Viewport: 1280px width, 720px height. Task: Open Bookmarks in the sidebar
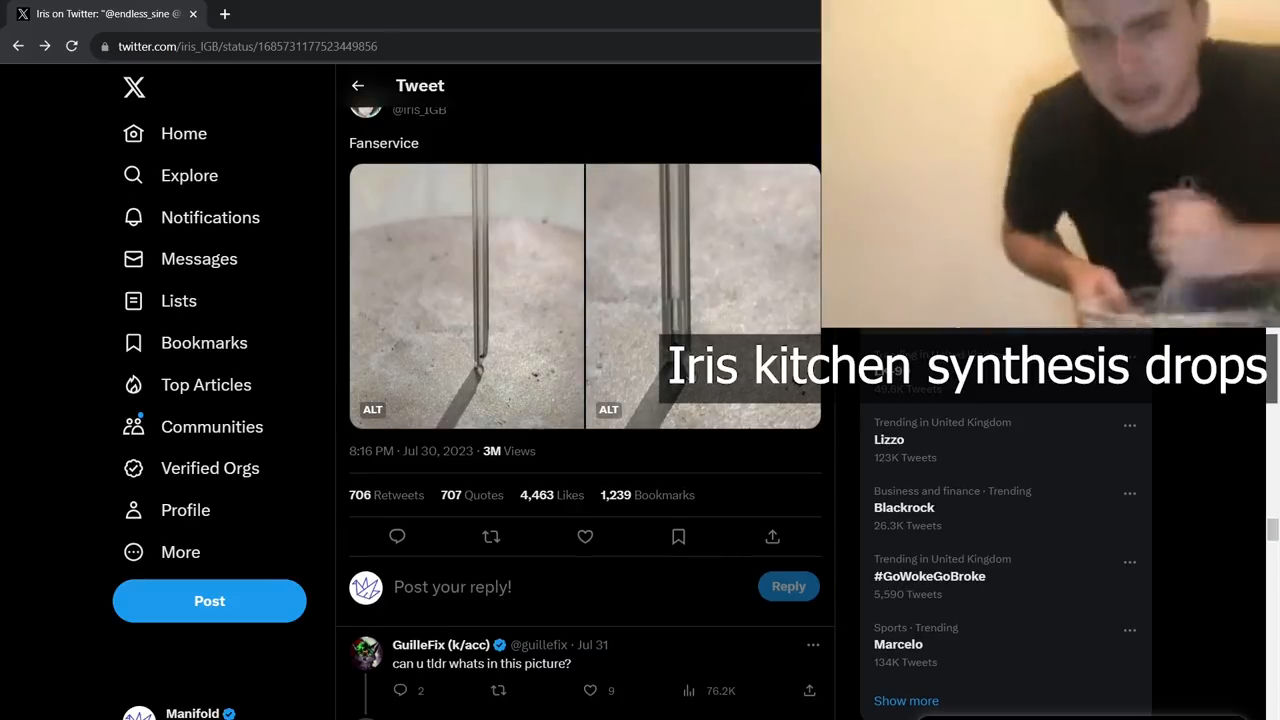click(185, 343)
